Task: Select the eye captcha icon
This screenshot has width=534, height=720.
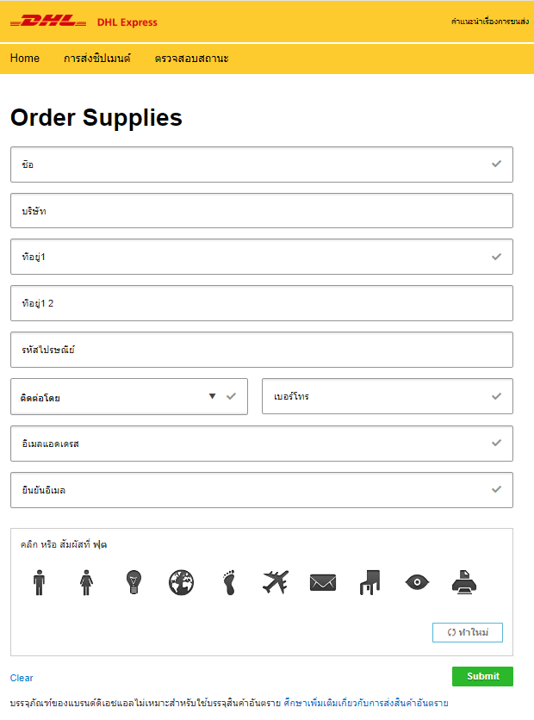Action: pos(417,582)
